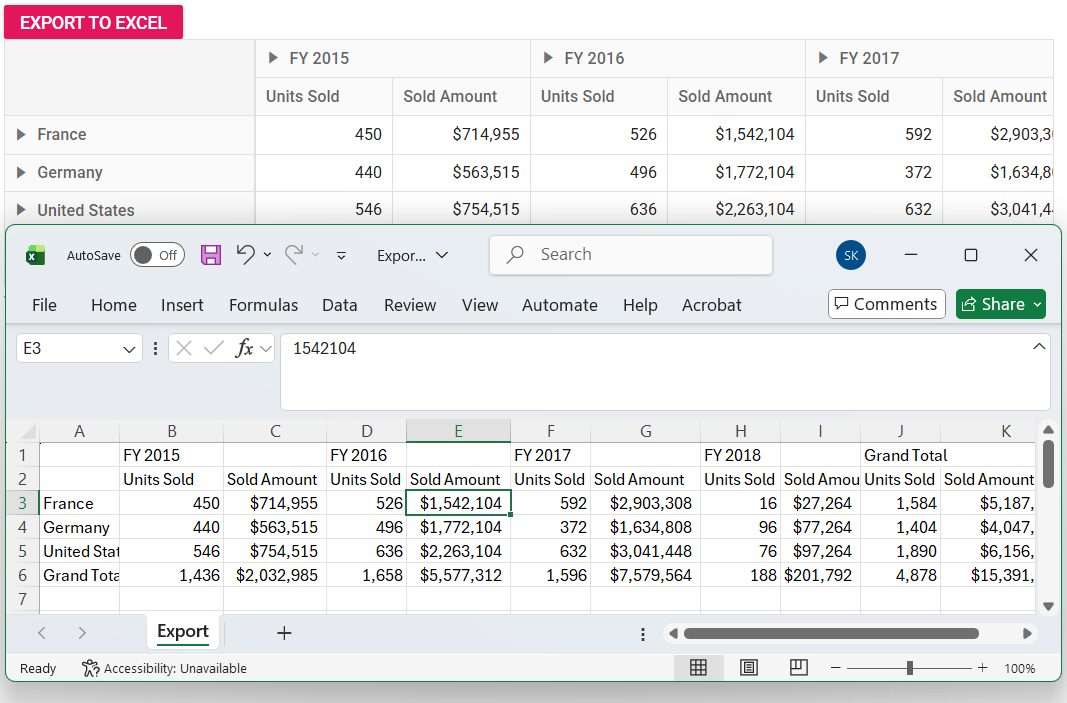Select cell with $1,772,104 in Excel row 4
Image resolution: width=1067 pixels, height=703 pixels.
pos(458,527)
